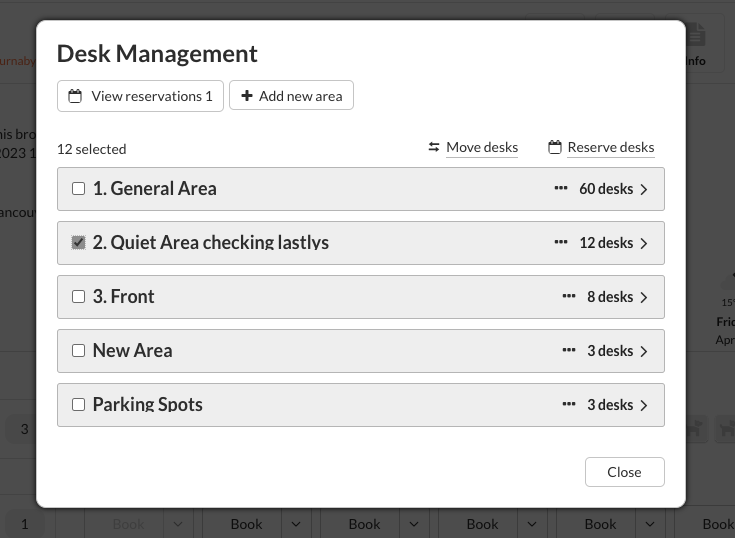Open the three-dot menu for New Area
Image resolution: width=735 pixels, height=538 pixels.
click(569, 350)
